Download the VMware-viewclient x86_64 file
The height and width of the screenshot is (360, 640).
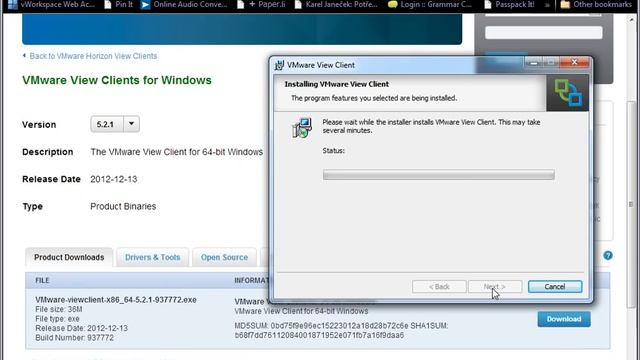(564, 319)
